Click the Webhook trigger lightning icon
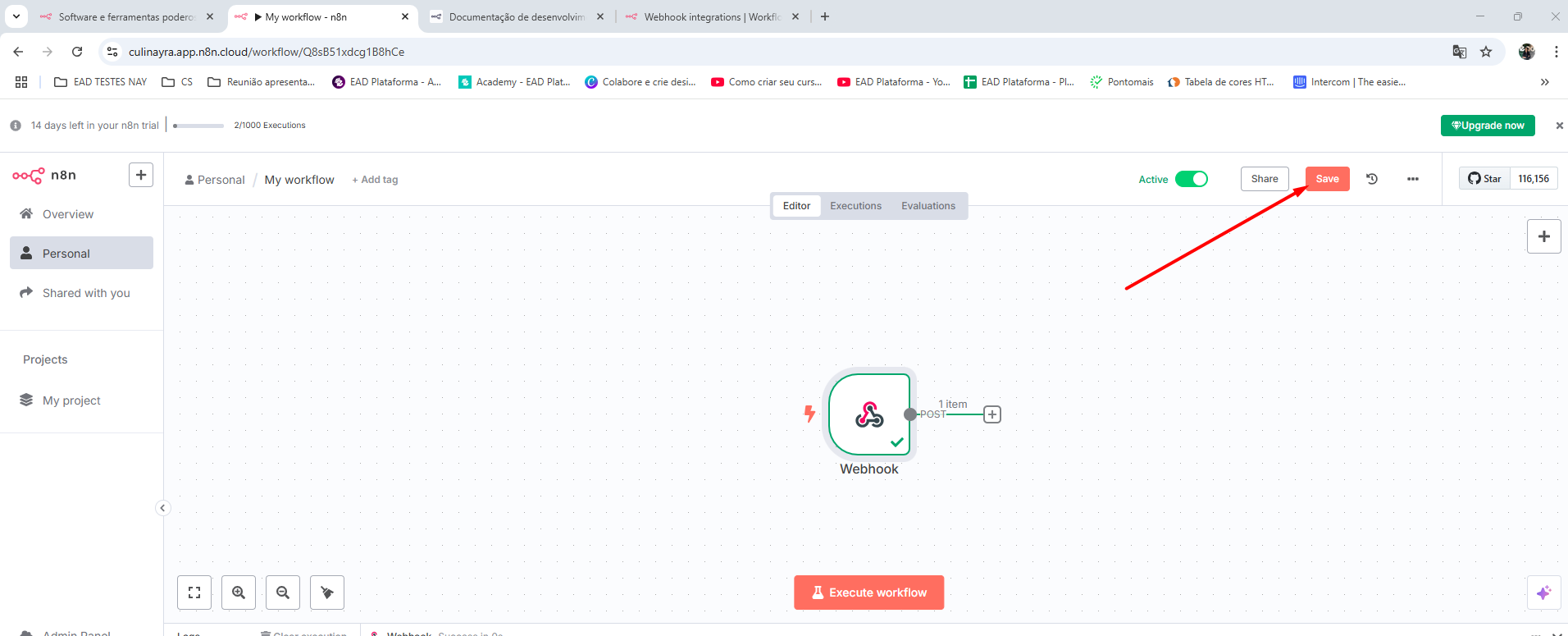 (x=809, y=414)
